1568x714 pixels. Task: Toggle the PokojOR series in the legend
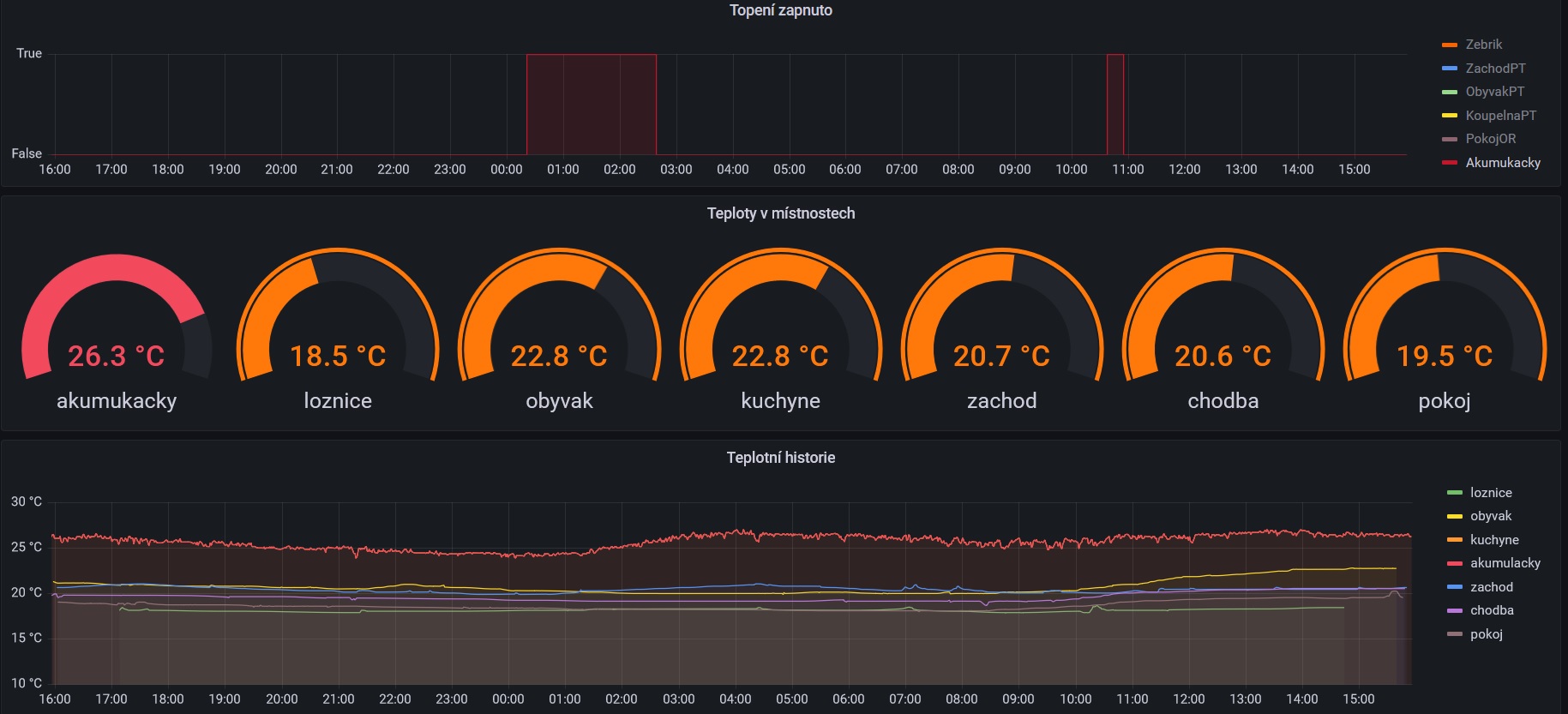[1490, 139]
